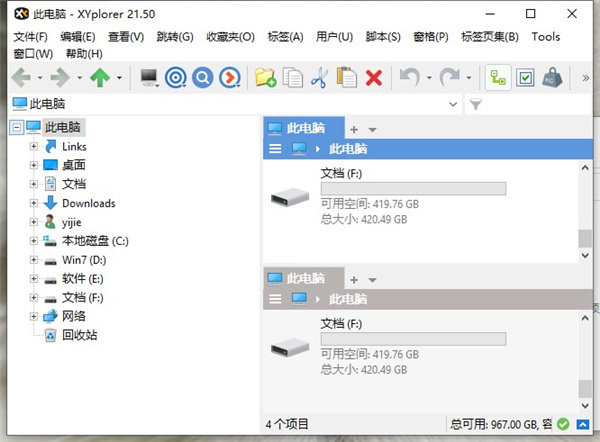Open lower pane tab list dropdown
Viewport: 600px width, 442px height.
372,280
